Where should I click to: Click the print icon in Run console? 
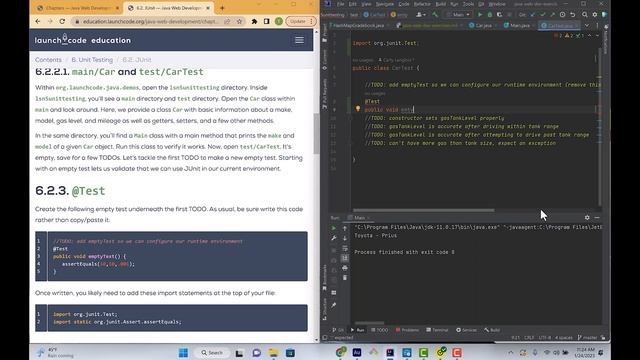click(344, 268)
